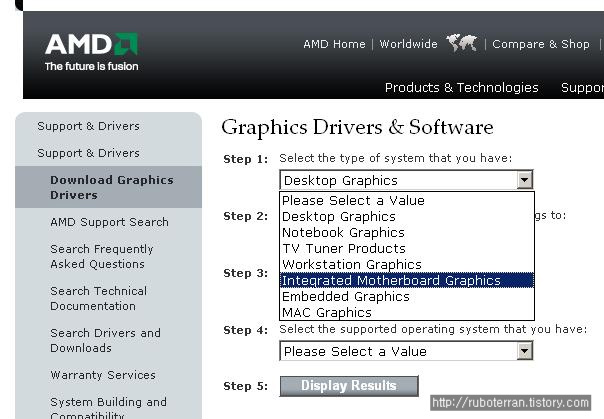
Task: Click the Worldwide globe map icon
Action: point(461,43)
